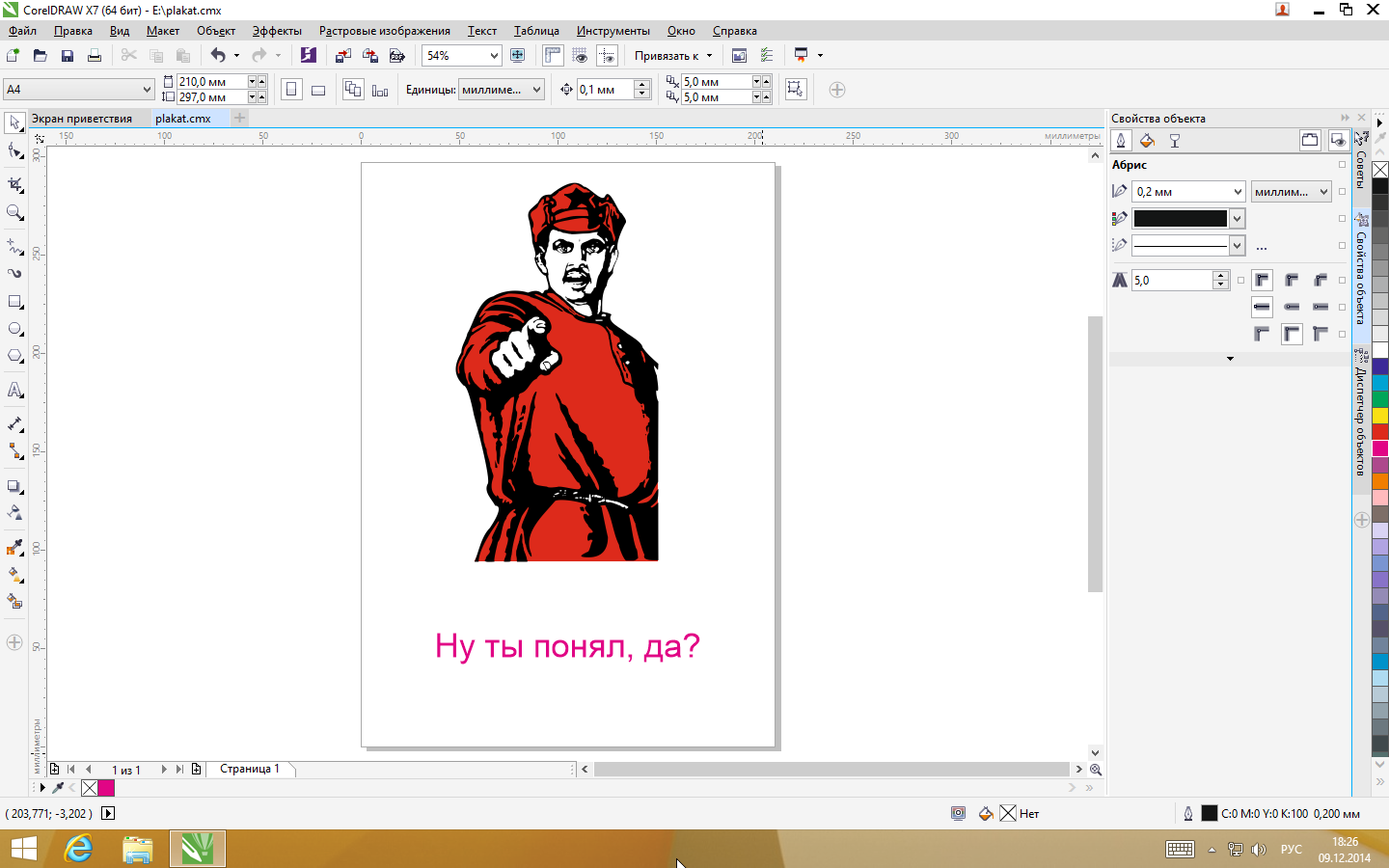Open the A4 page size dropdown
This screenshot has width=1389, height=868.
147,90
